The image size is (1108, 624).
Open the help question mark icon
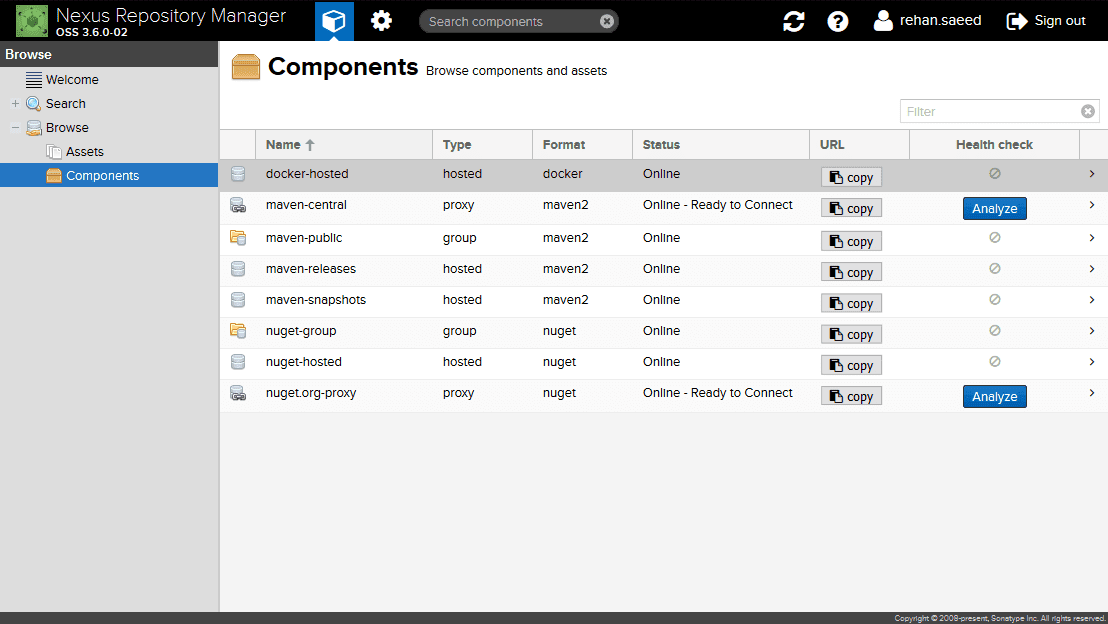(837, 21)
